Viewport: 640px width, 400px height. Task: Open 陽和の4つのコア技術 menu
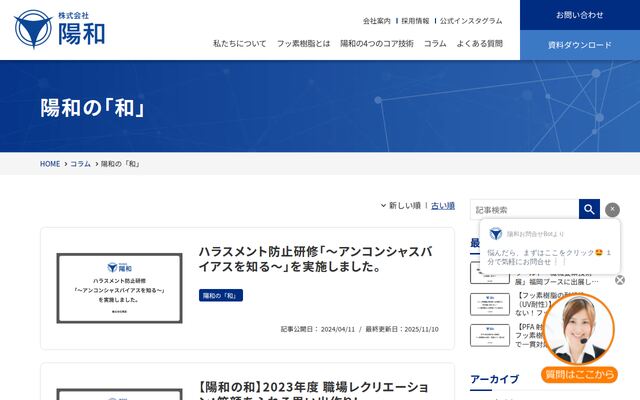(x=377, y=43)
